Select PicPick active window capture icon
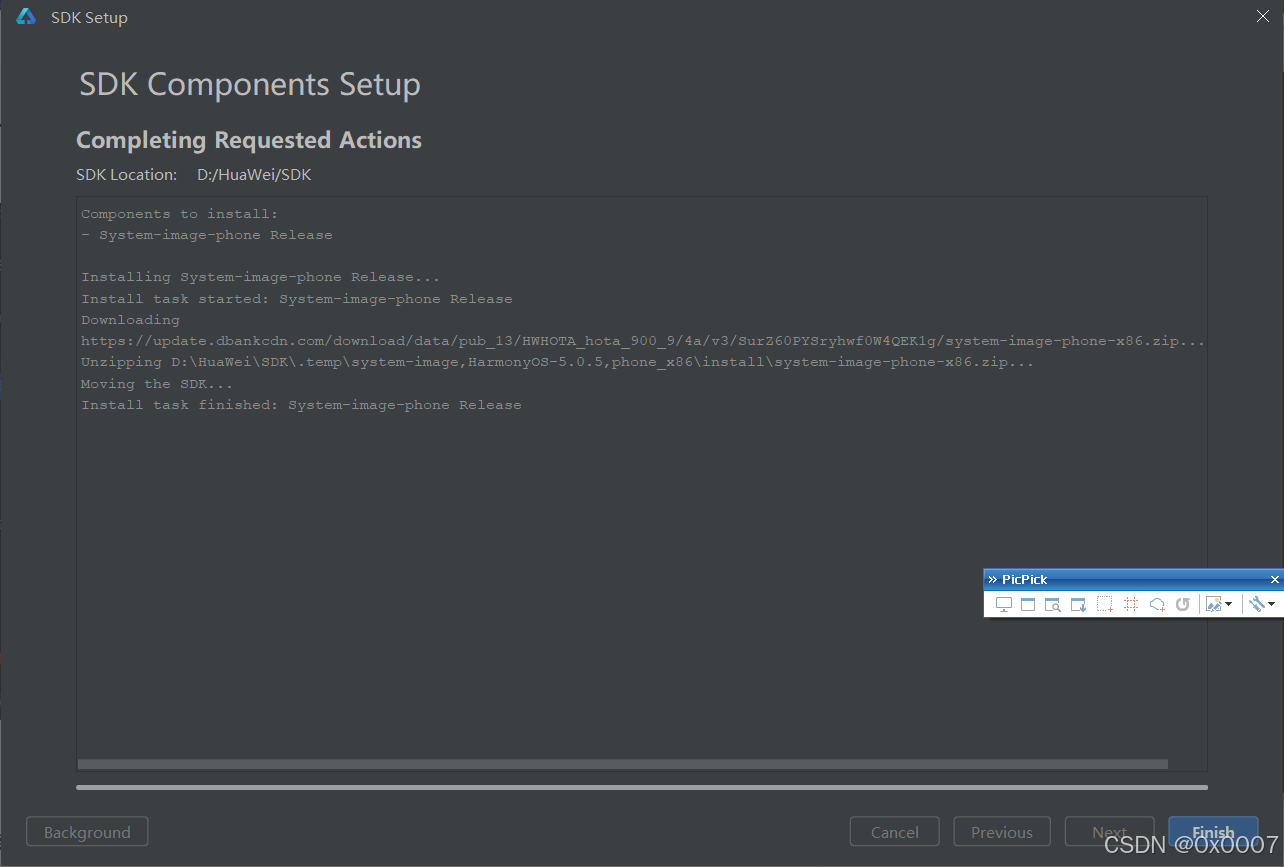Screen dimensions: 1284x867 1028,604
